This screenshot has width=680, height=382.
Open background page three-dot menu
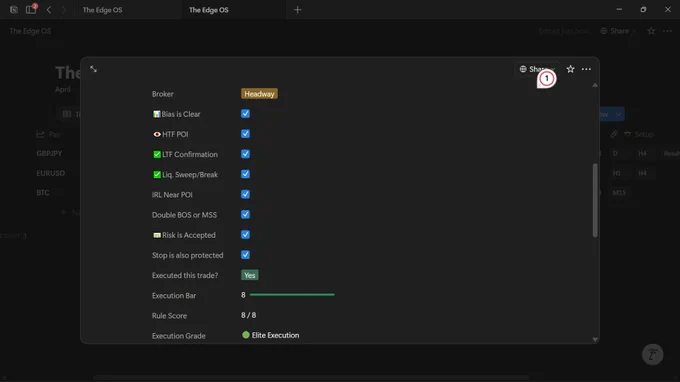coord(667,31)
